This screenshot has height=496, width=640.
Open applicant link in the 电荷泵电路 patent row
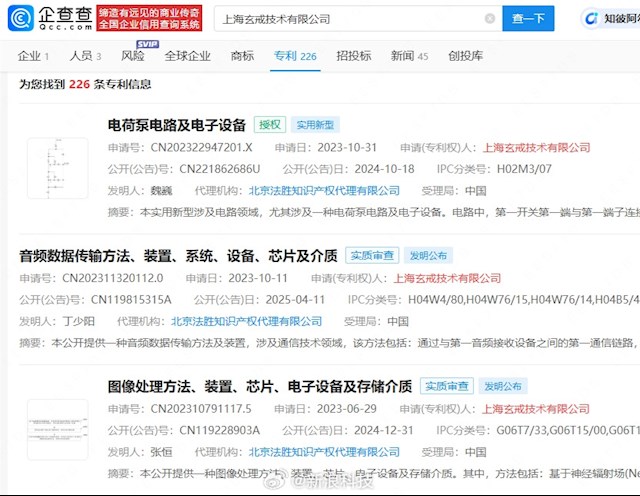click(537, 147)
